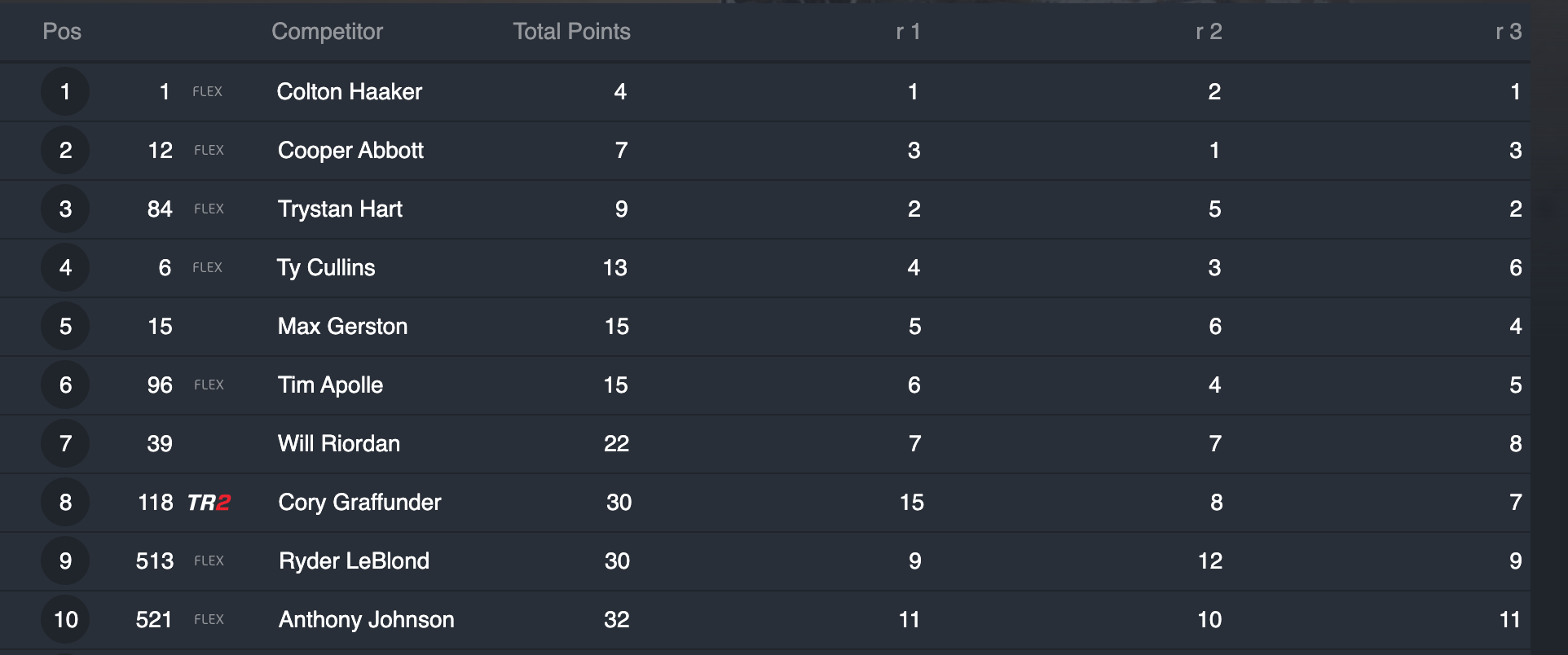
Task: Click the FLEX logo beside Ryder LeBlond
Action: pos(209,561)
